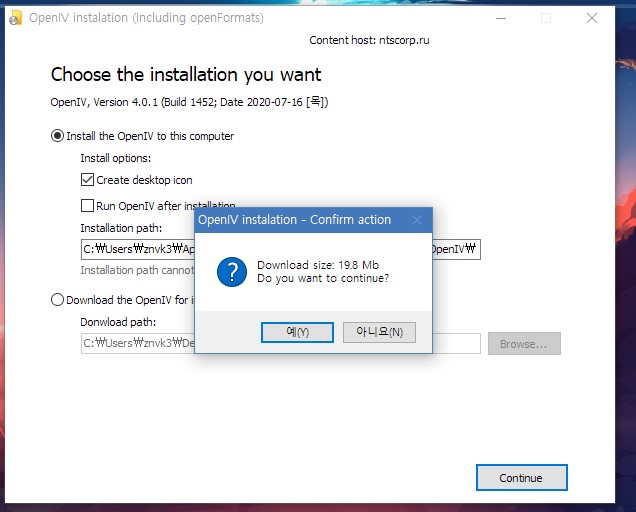Click the 'Download size: 19.8 Mb' text
The height and width of the screenshot is (512, 636).
[318, 265]
